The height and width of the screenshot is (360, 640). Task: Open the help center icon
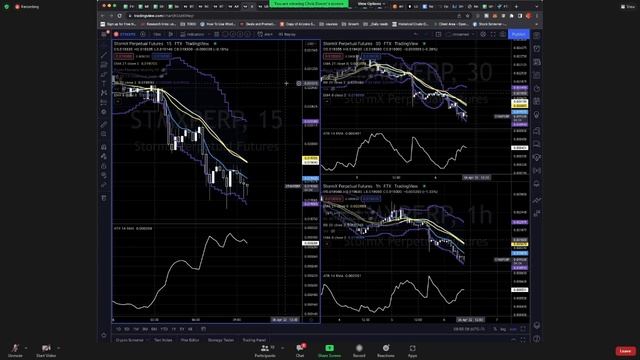point(537,338)
